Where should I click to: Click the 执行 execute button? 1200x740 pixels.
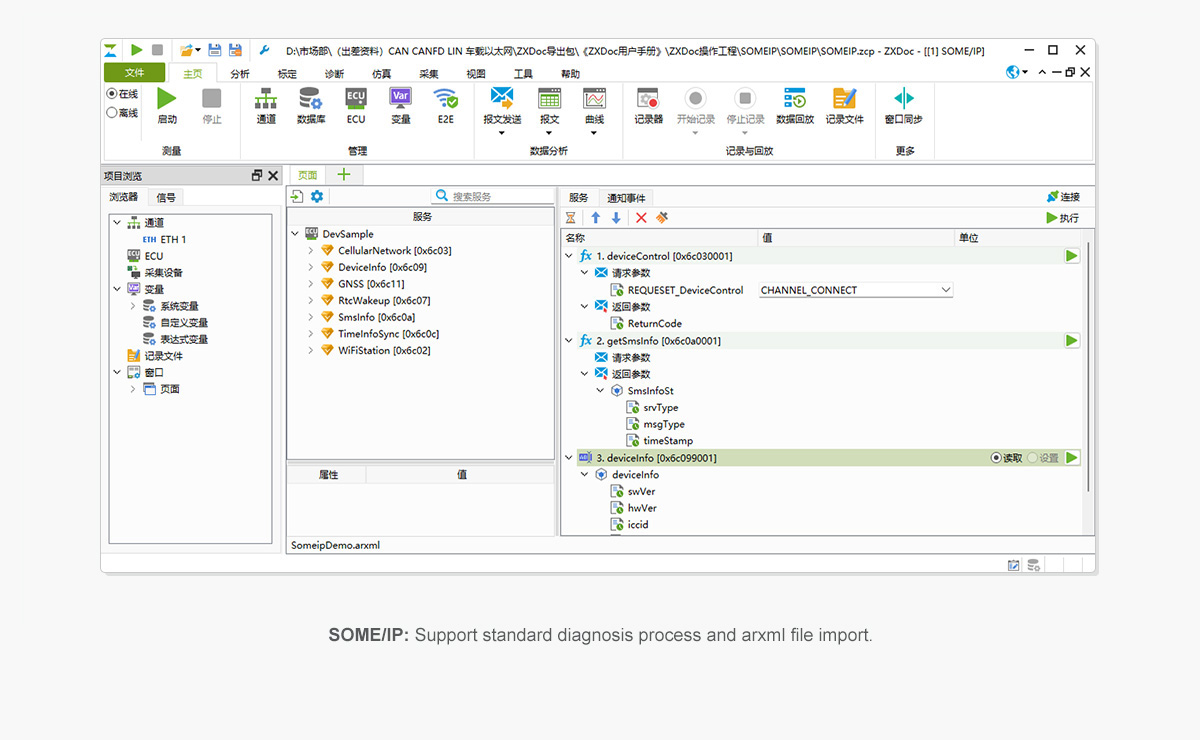click(1062, 218)
